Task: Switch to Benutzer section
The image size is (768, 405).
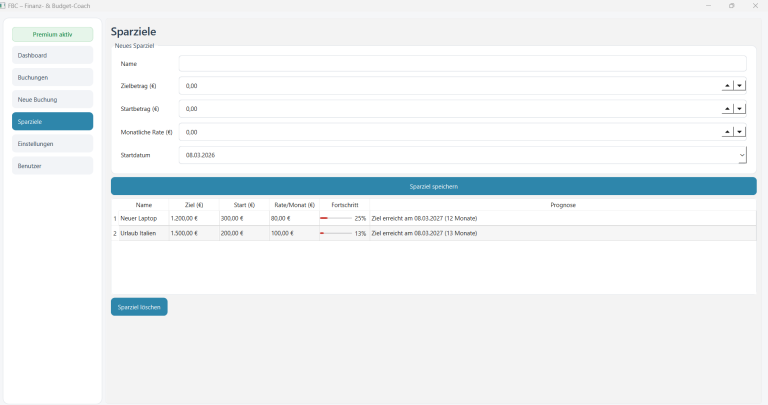Action: tap(52, 165)
